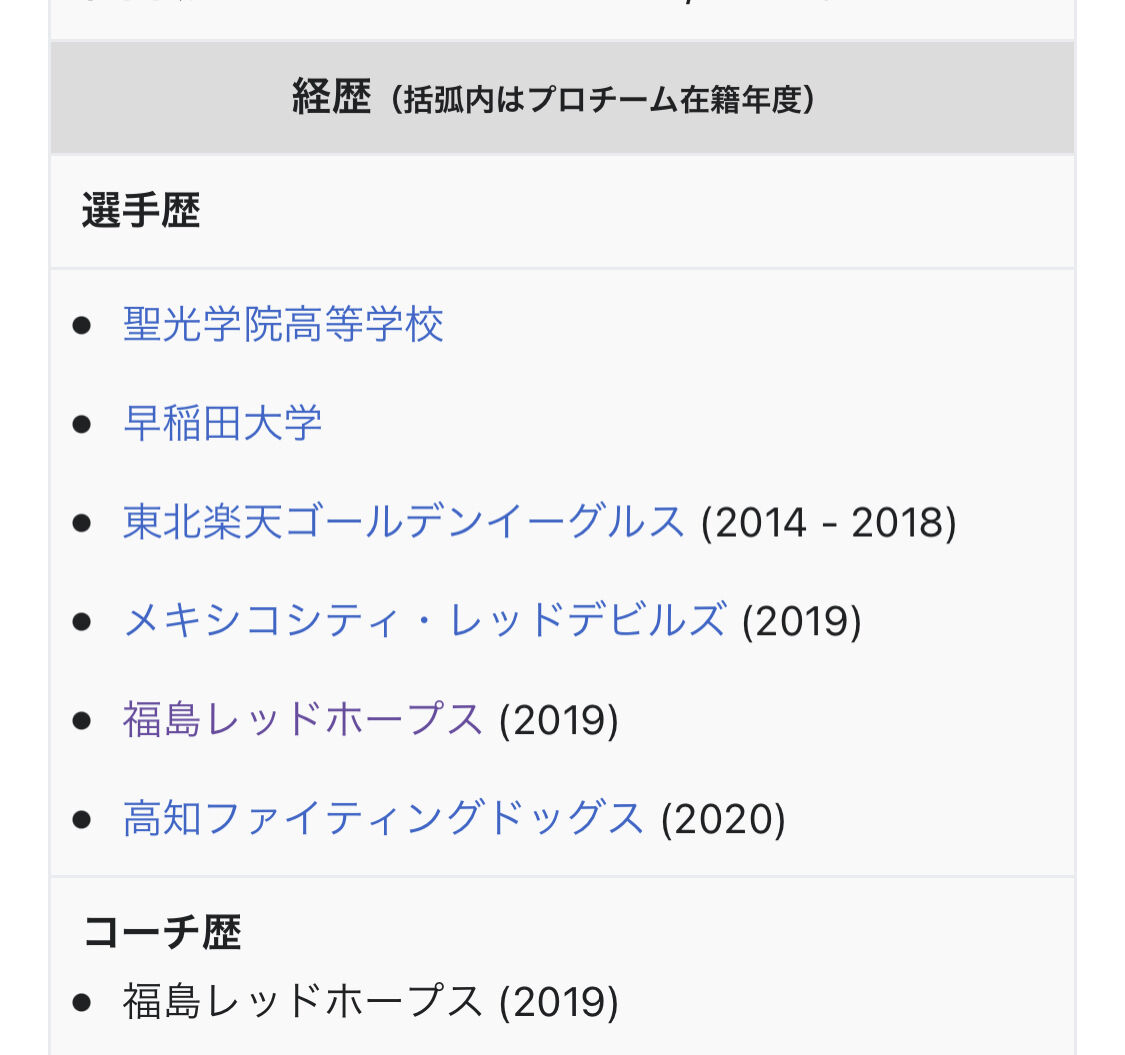
Task: Click the purple 福島レッドホープス link
Action: pyautogui.click(x=303, y=719)
